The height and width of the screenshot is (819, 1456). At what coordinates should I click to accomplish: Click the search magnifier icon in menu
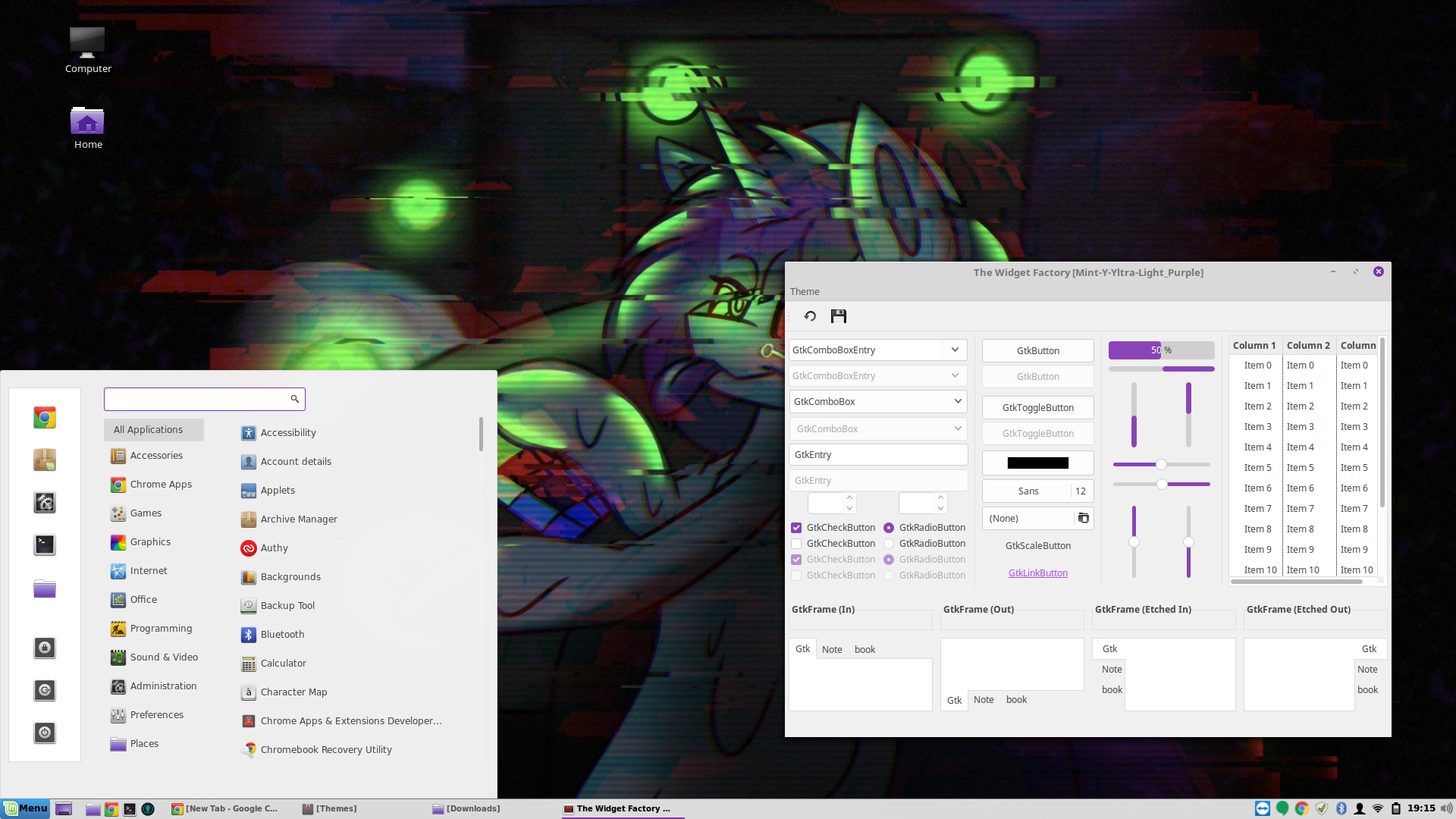pos(295,399)
